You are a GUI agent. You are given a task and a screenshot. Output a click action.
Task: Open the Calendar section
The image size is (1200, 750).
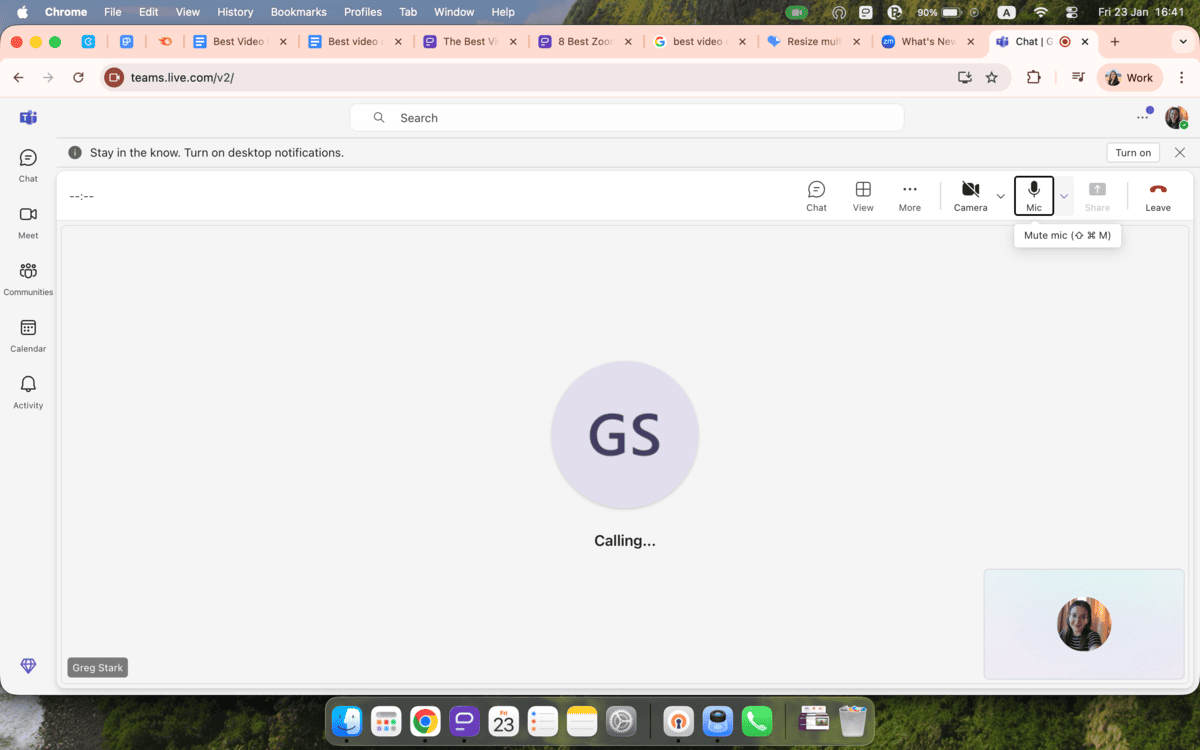point(27,333)
